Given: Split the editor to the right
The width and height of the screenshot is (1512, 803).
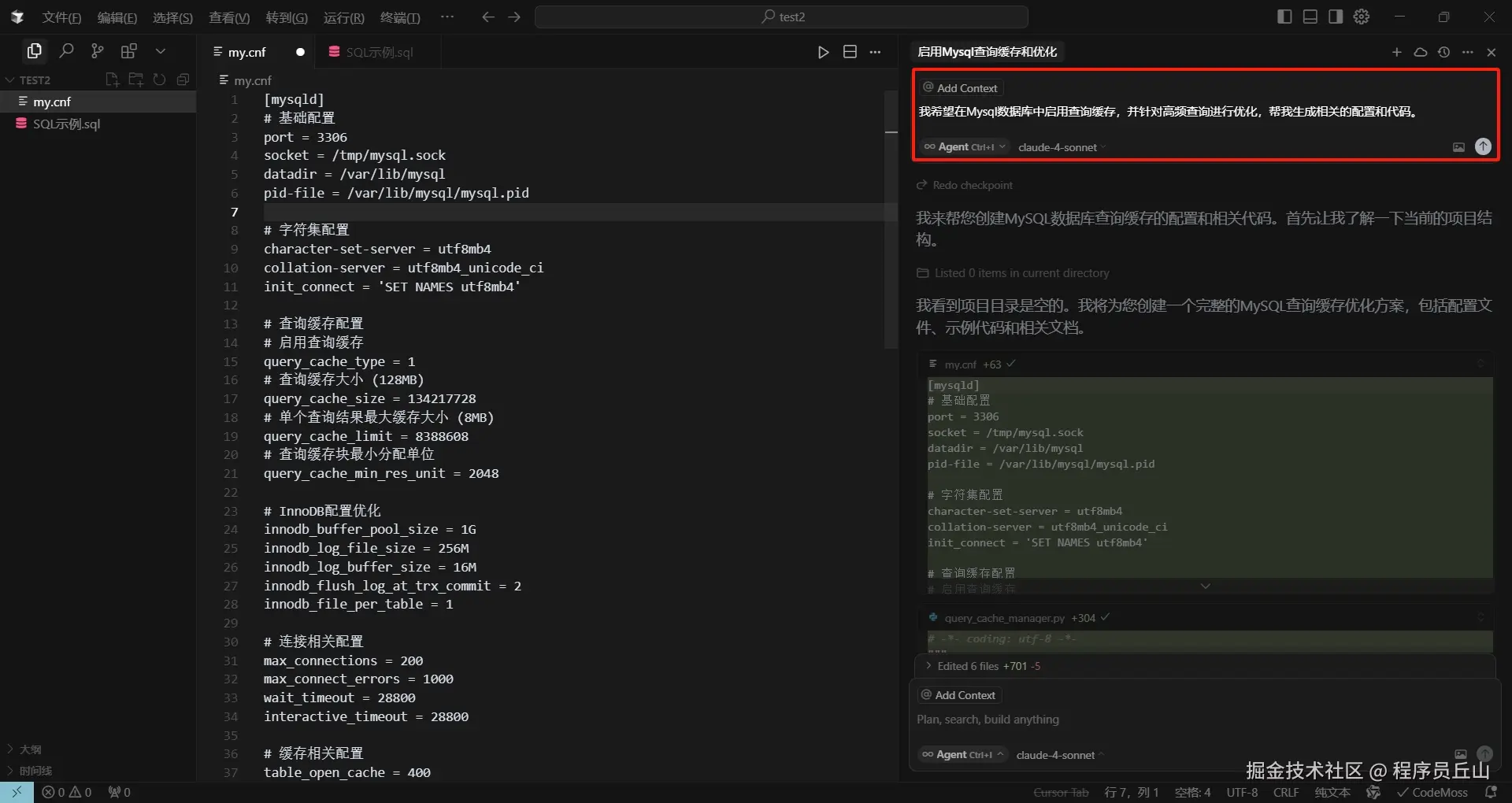Looking at the screenshot, I should click(x=850, y=52).
